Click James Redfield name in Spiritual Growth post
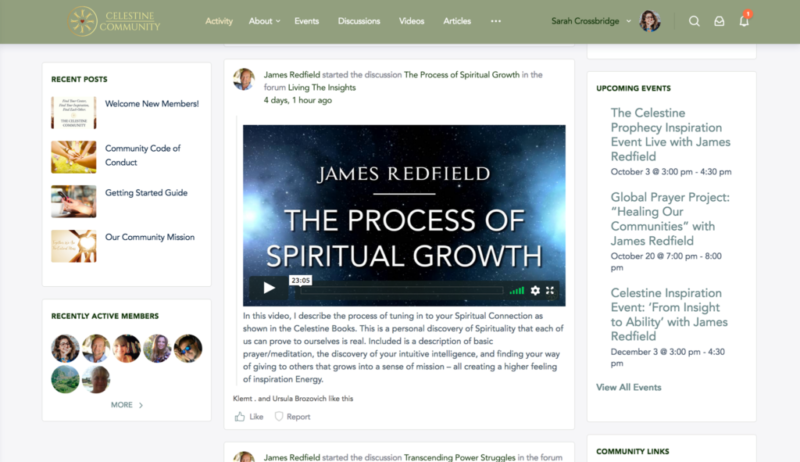Screen dimensions: 800x462 292,74
